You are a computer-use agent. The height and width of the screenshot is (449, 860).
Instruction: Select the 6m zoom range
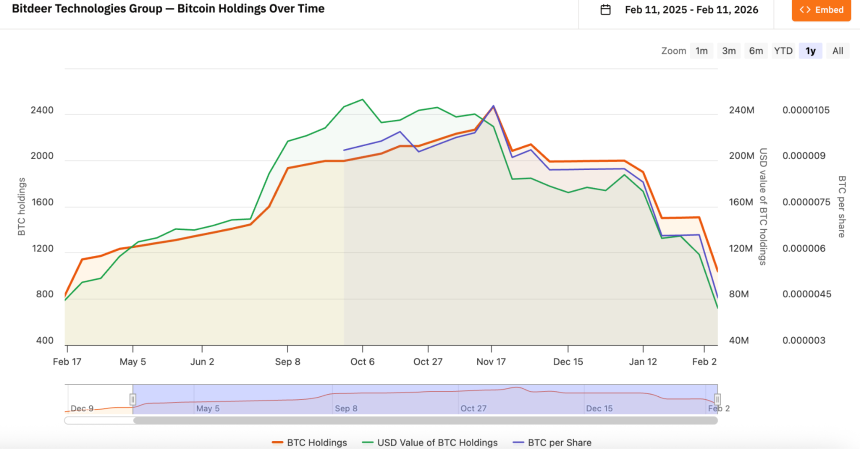[x=756, y=51]
